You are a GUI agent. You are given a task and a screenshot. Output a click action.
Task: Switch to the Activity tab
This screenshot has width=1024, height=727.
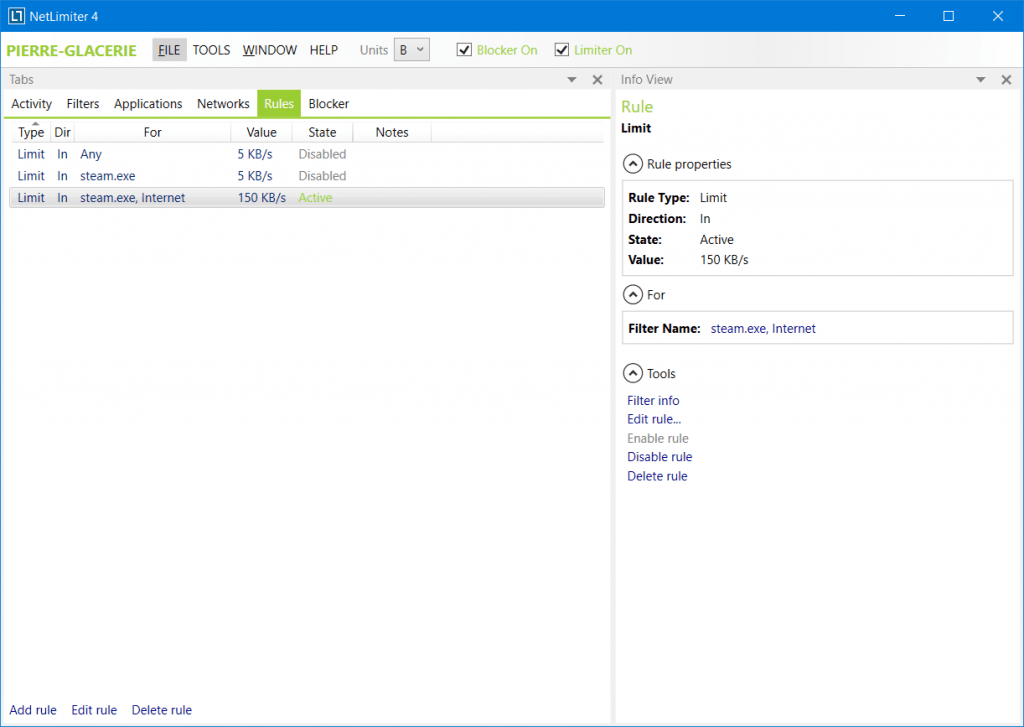31,103
